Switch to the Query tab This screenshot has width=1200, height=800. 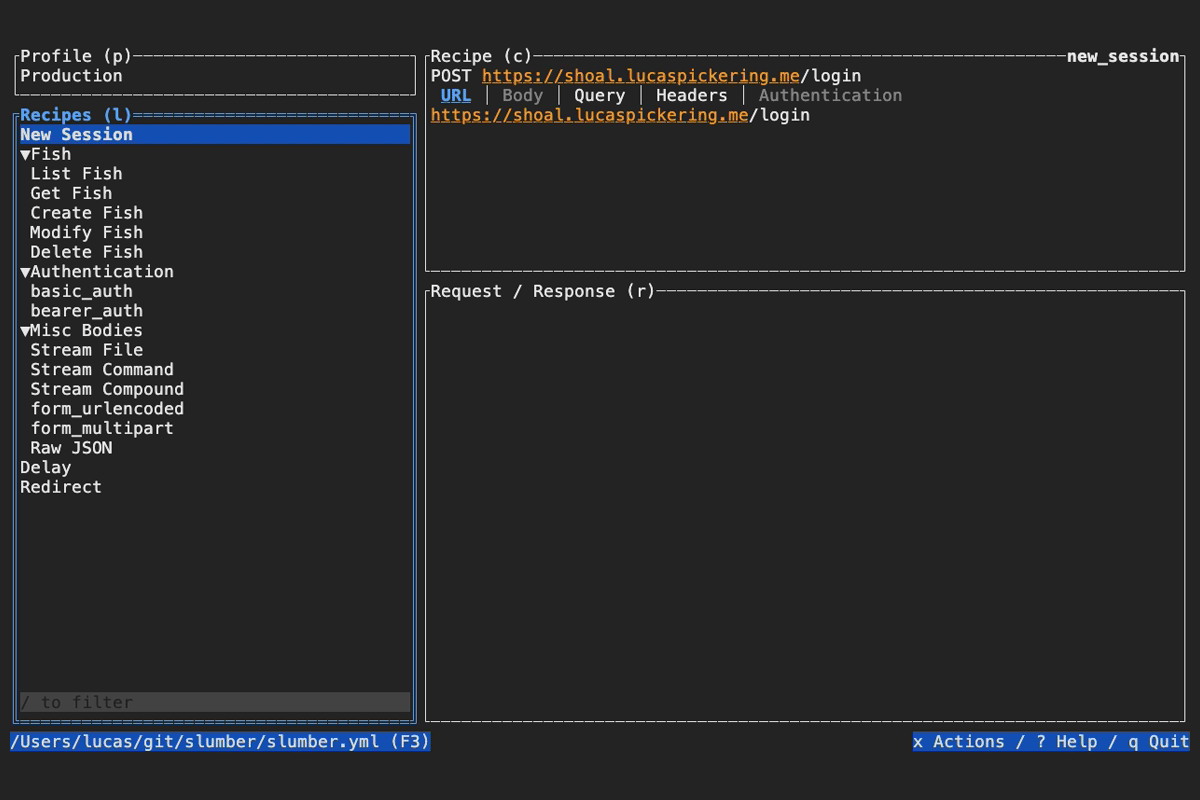point(599,96)
